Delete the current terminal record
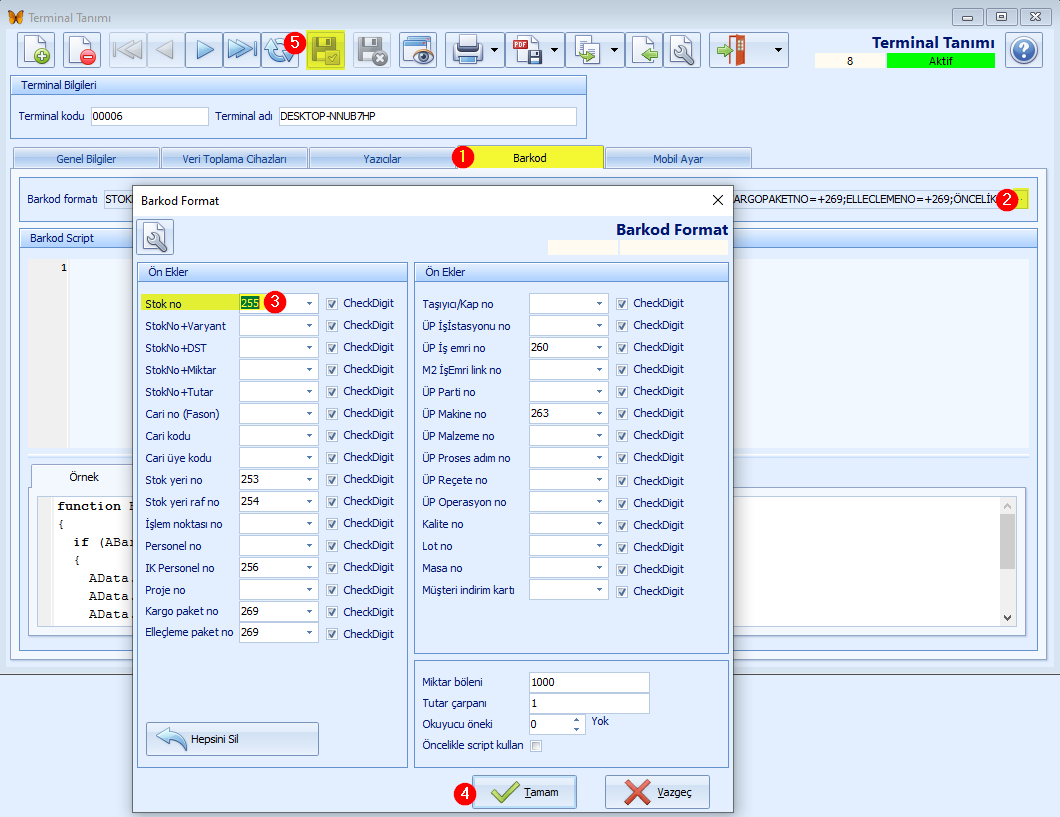This screenshot has width=1060, height=817. click(x=82, y=50)
